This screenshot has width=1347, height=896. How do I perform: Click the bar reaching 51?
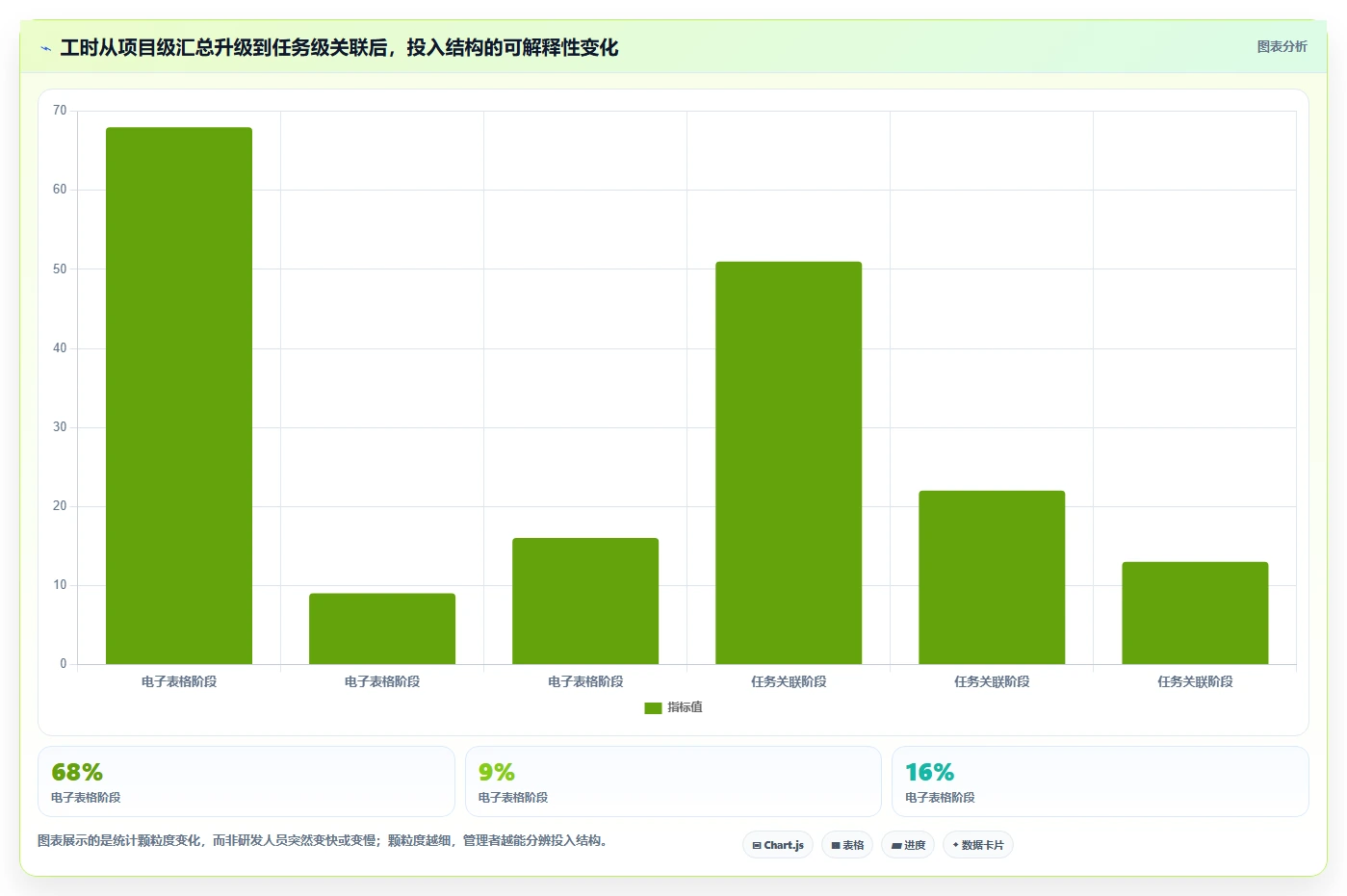pos(789,463)
